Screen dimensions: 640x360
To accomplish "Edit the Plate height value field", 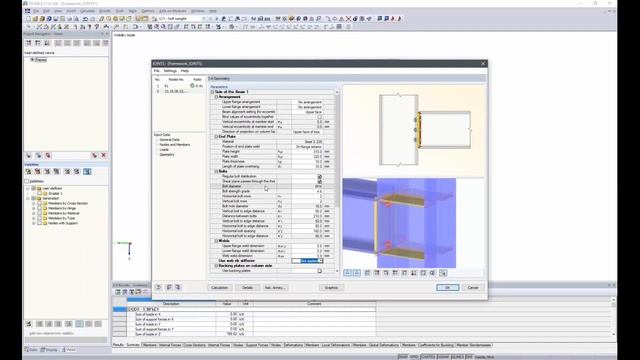I will pyautogui.click(x=307, y=151).
